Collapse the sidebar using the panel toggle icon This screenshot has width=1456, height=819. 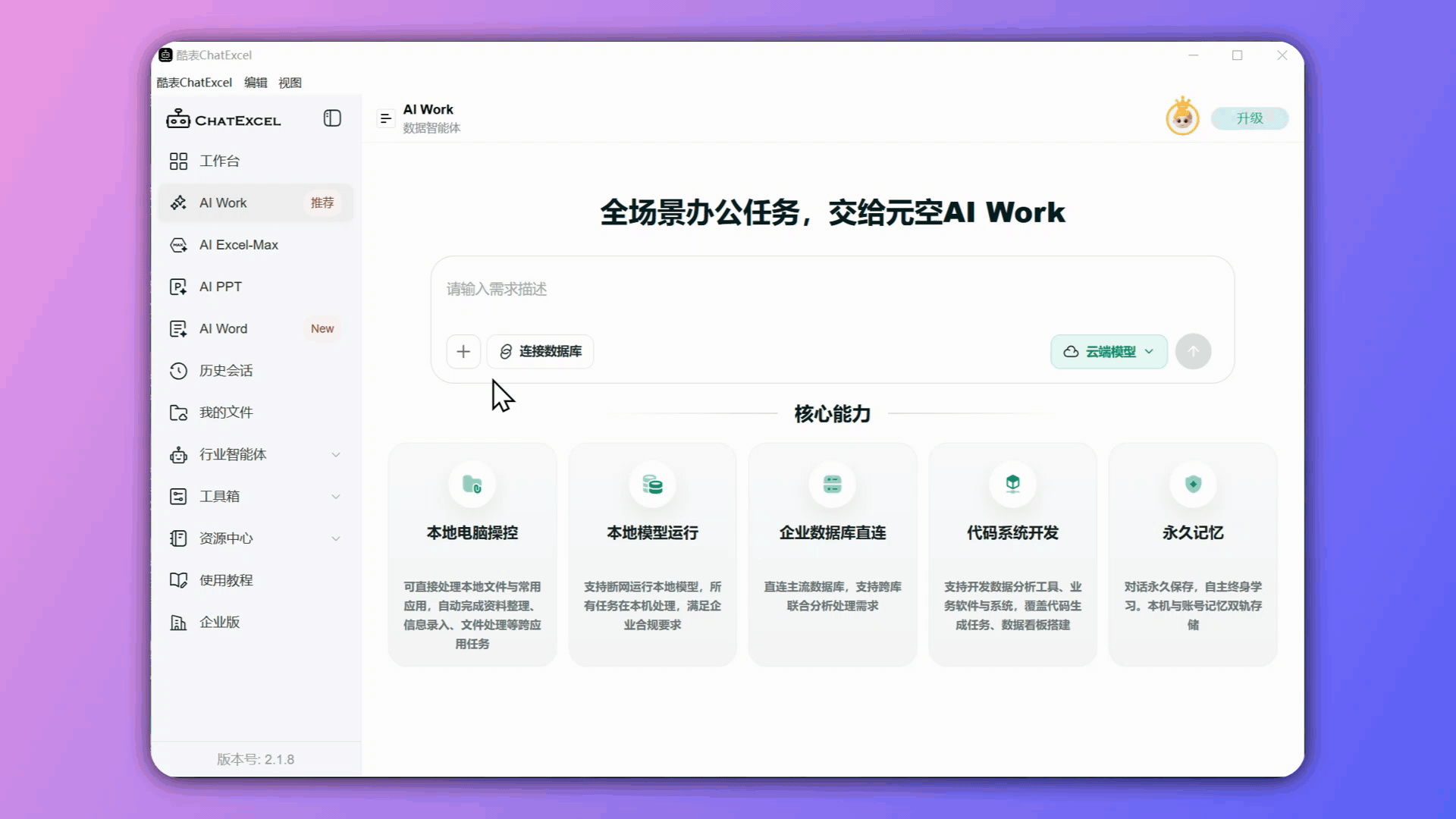(332, 118)
